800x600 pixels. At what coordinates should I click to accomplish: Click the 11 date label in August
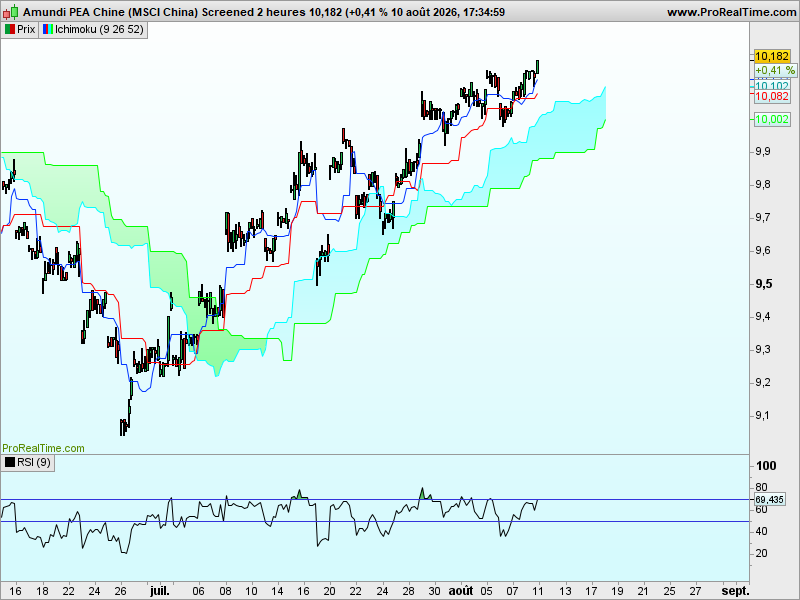(x=538, y=591)
